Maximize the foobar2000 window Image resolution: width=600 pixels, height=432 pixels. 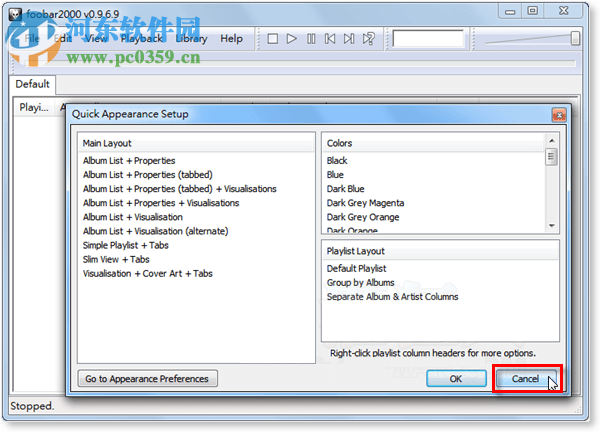(x=533, y=11)
